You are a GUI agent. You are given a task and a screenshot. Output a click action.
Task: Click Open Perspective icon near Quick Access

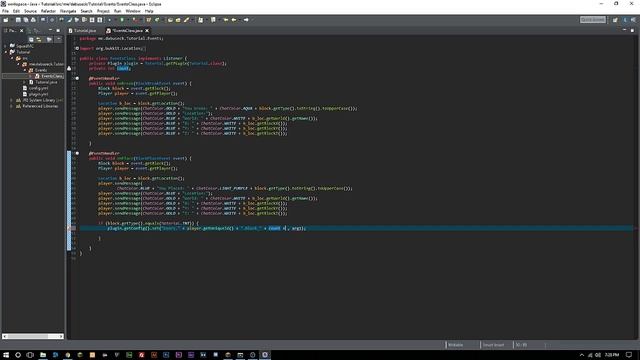tap(615, 20)
